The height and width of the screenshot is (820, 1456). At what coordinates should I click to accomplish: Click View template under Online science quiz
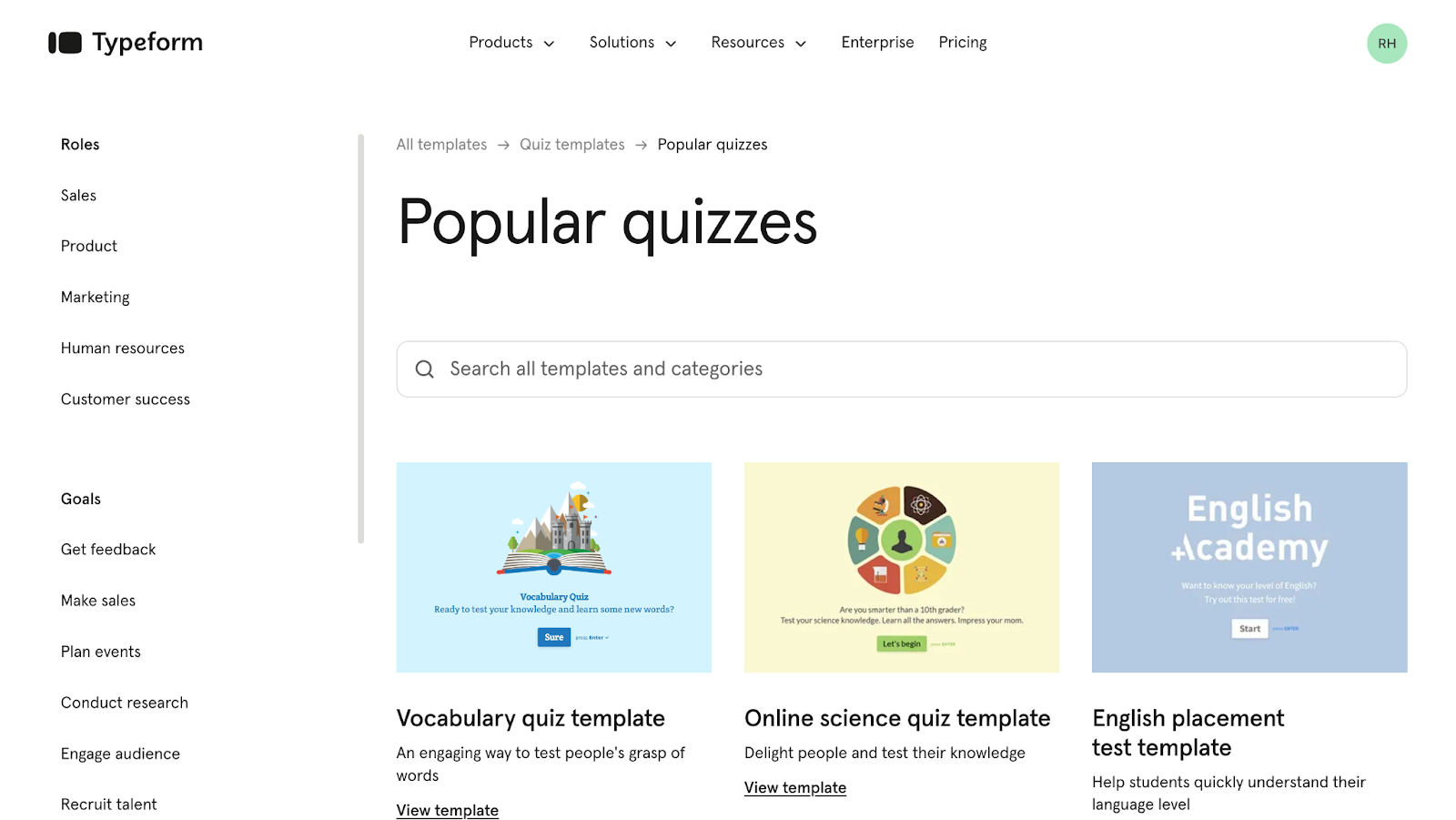coord(795,788)
